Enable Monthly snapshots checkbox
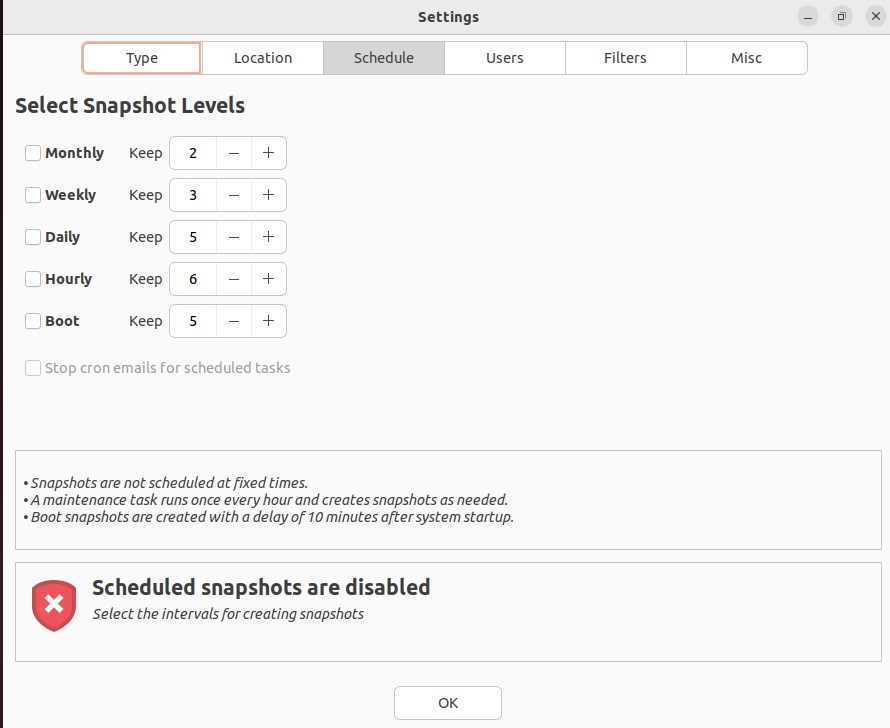 click(33, 153)
